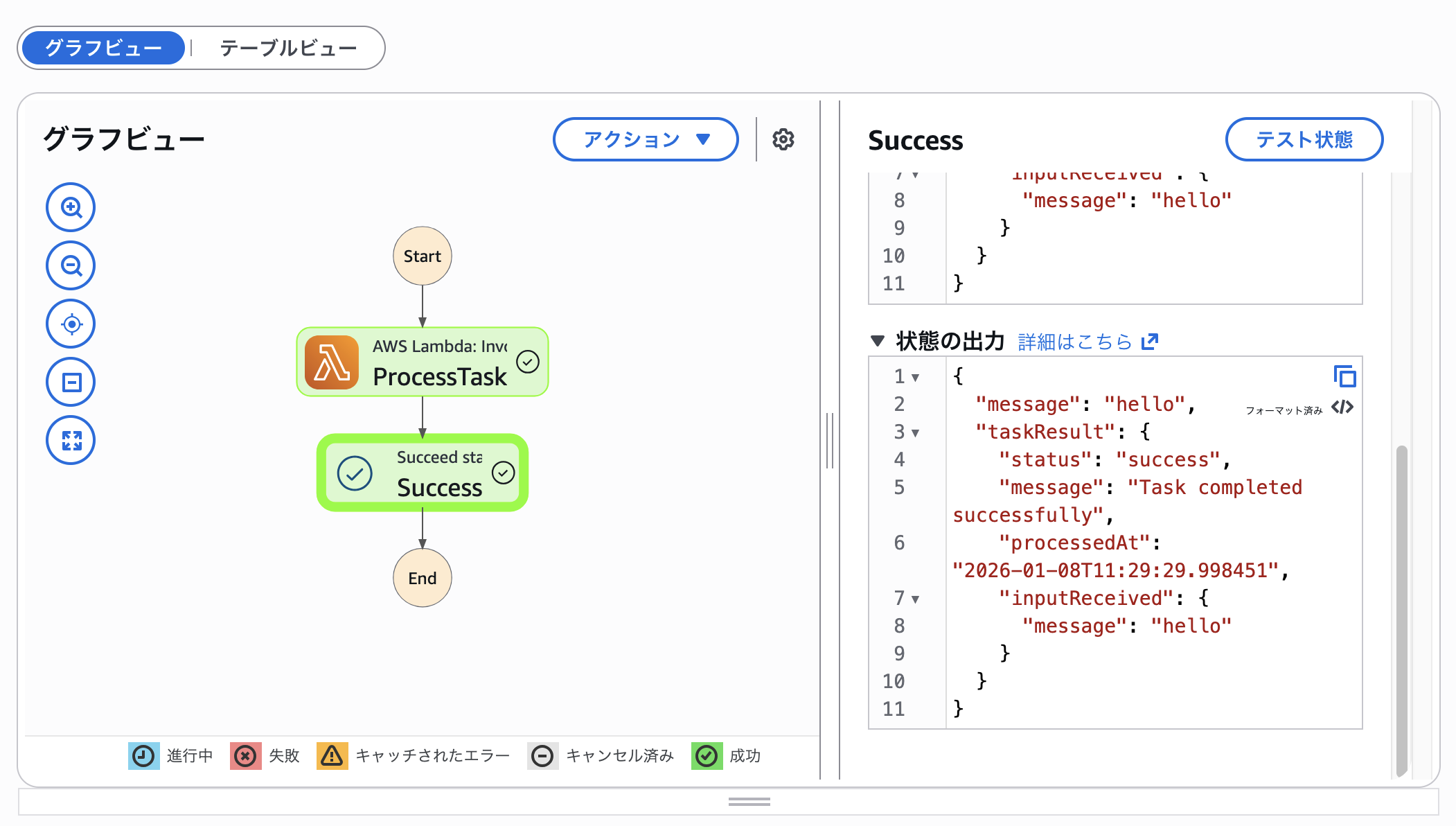Collapse the taskResult object on line 3
The image size is (1456, 826).
point(916,432)
